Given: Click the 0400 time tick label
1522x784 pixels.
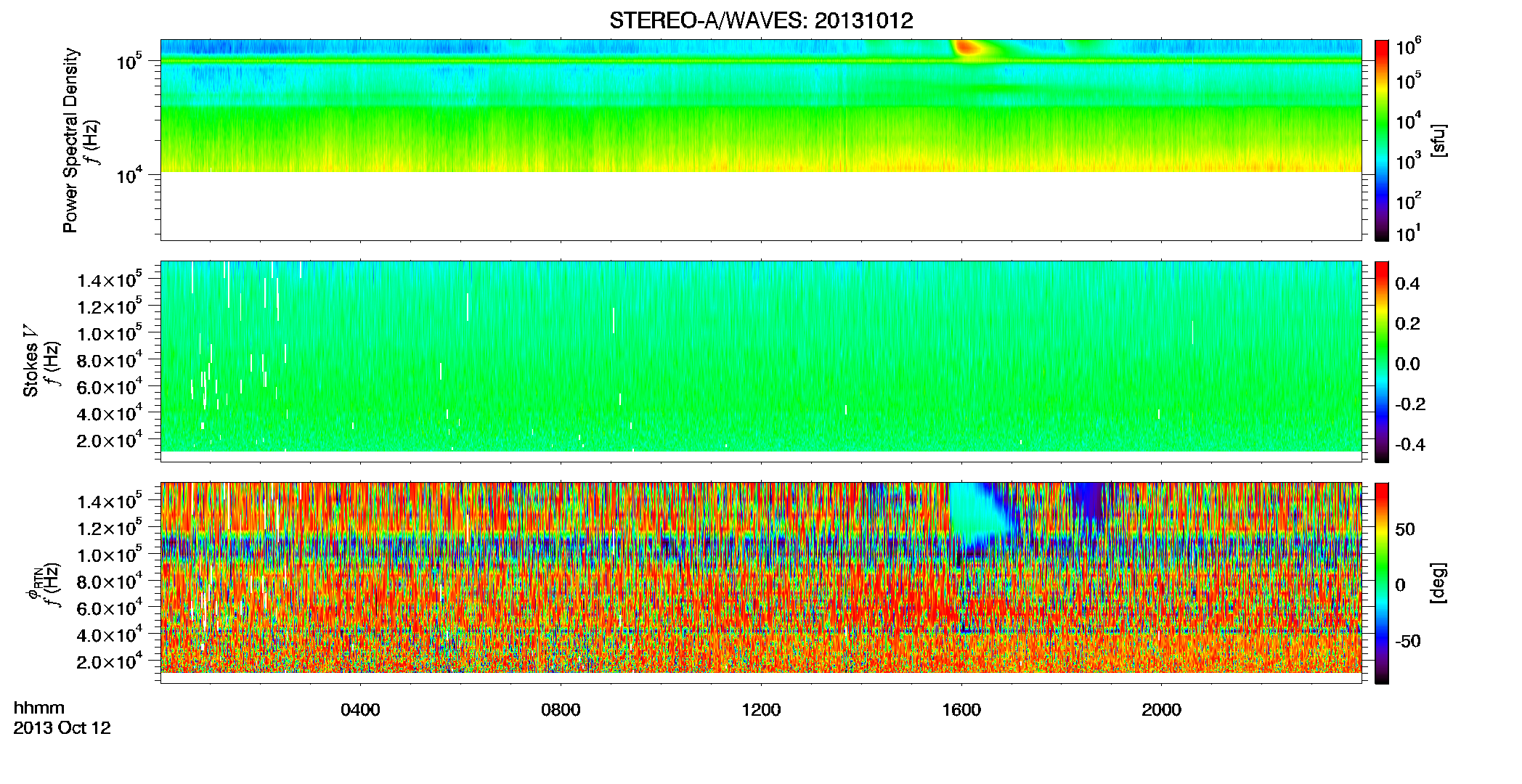Looking at the screenshot, I should [360, 710].
